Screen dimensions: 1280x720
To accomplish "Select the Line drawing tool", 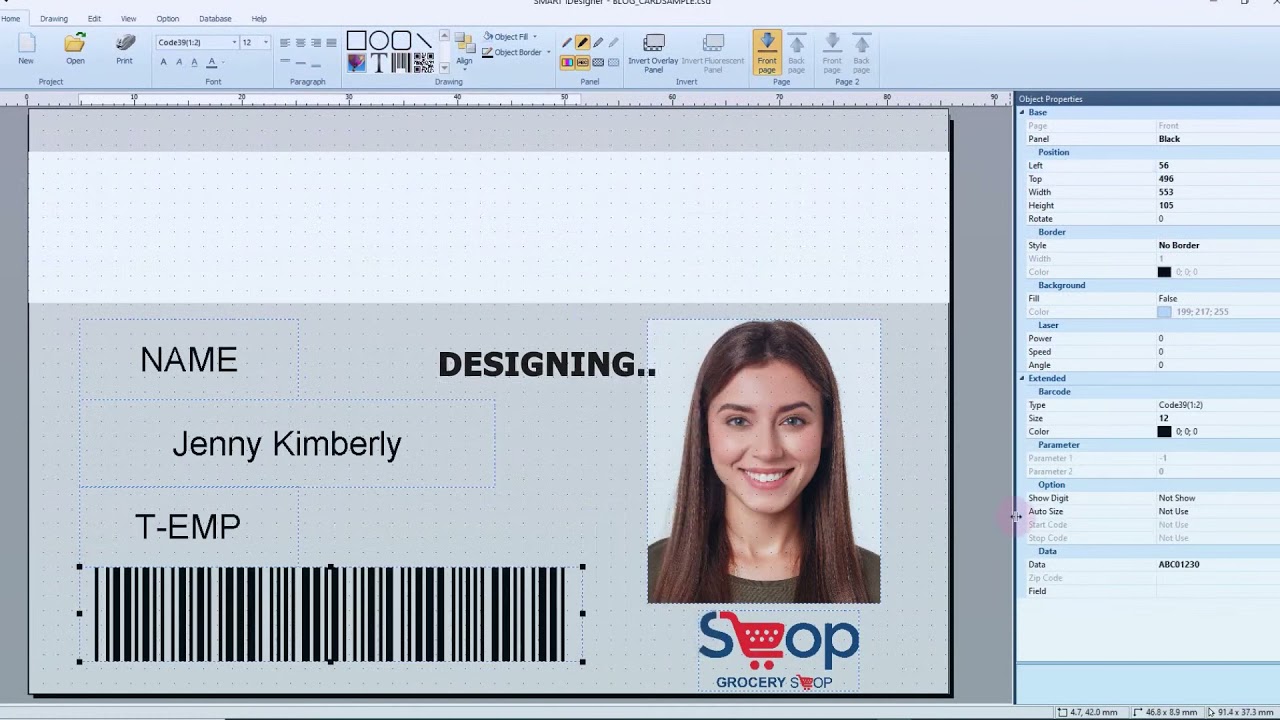I will click(x=424, y=41).
